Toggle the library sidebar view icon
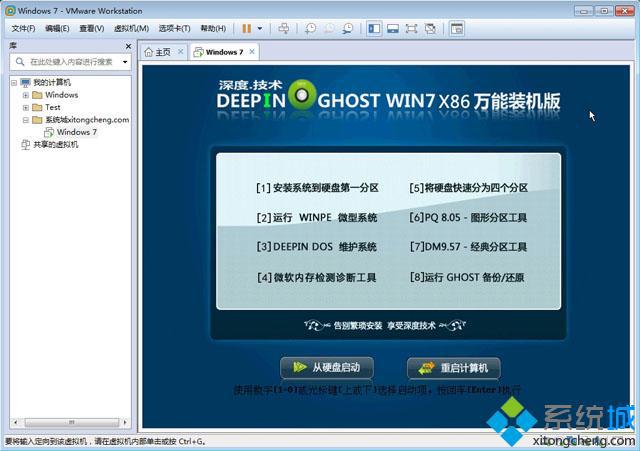This screenshot has width=640, height=451. [374, 29]
